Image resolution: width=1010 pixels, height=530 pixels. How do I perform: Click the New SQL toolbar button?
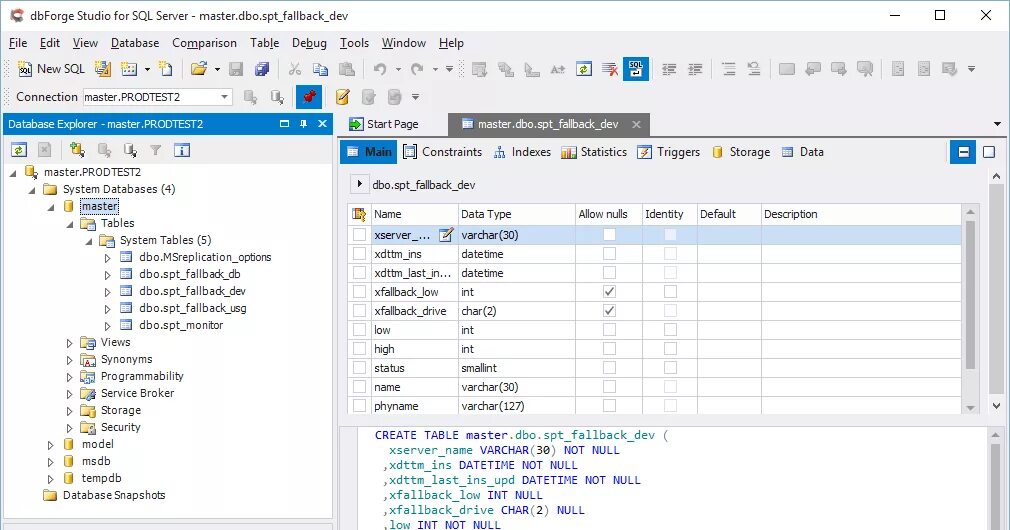tap(51, 69)
